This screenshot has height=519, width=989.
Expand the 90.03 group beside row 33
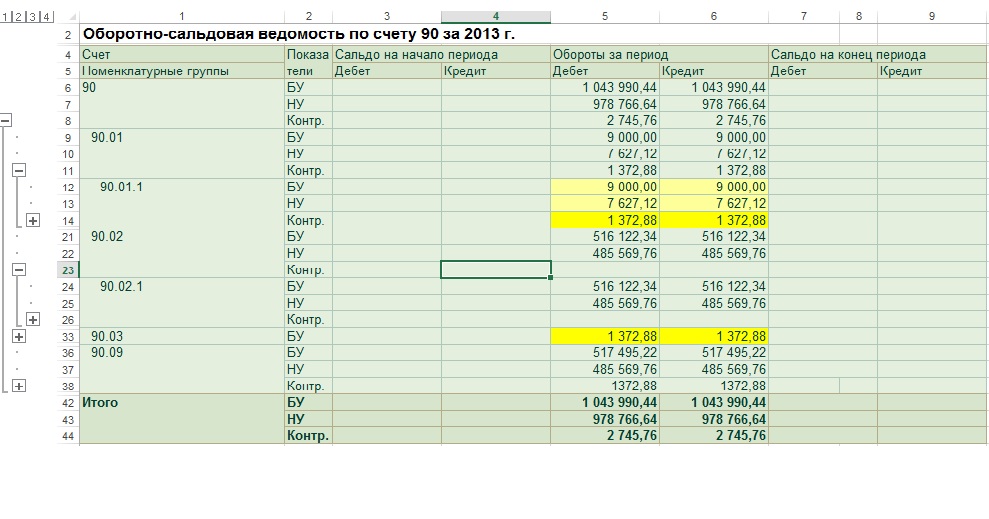tap(18, 337)
